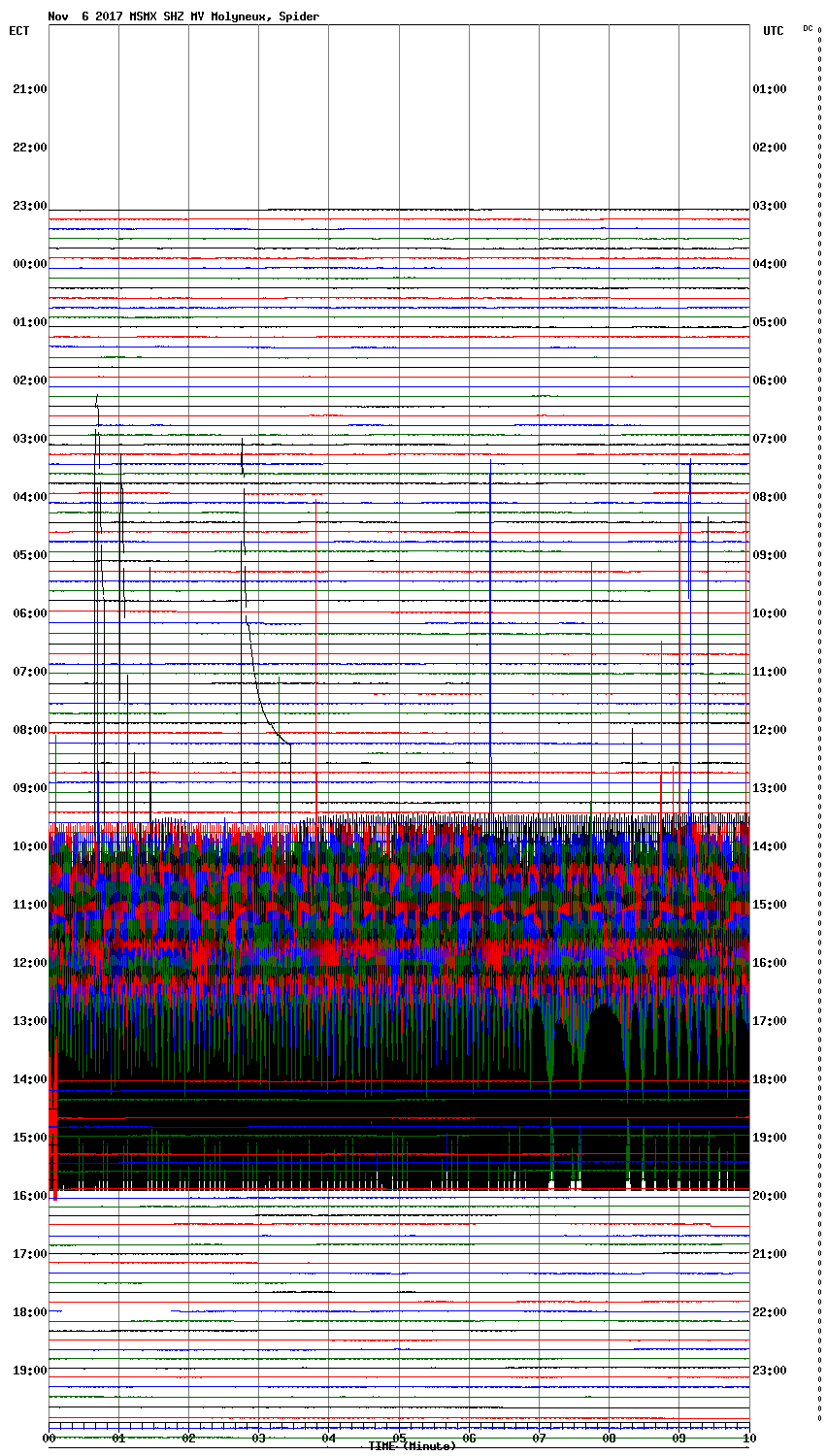This screenshot has height=1456, width=827.
Task: Pick the UTC-side '08:00' time label
Action: tap(770, 497)
